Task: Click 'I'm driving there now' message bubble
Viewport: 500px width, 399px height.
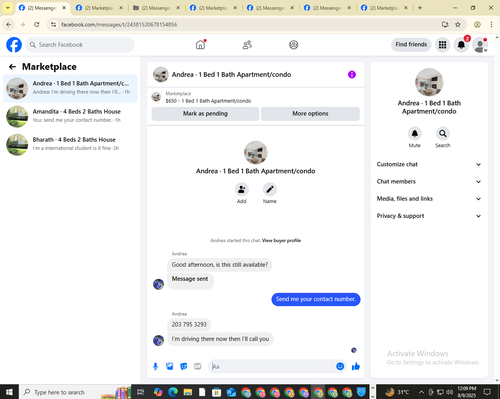Action: pyautogui.click(x=220, y=339)
